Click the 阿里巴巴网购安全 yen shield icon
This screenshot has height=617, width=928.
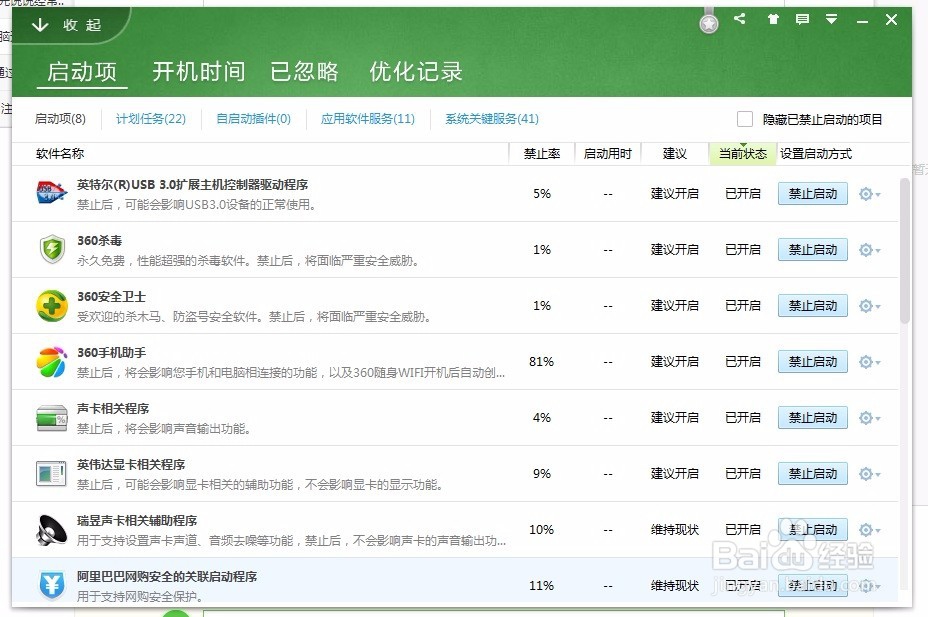[x=51, y=585]
